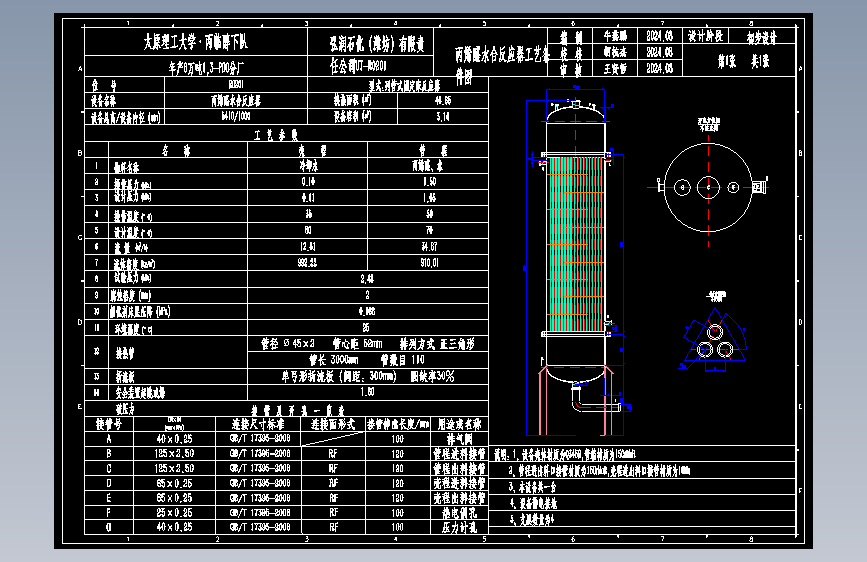This screenshot has width=867, height=562.
Task: Click '65×0.25' in nozzle row D
Action: 174,483
